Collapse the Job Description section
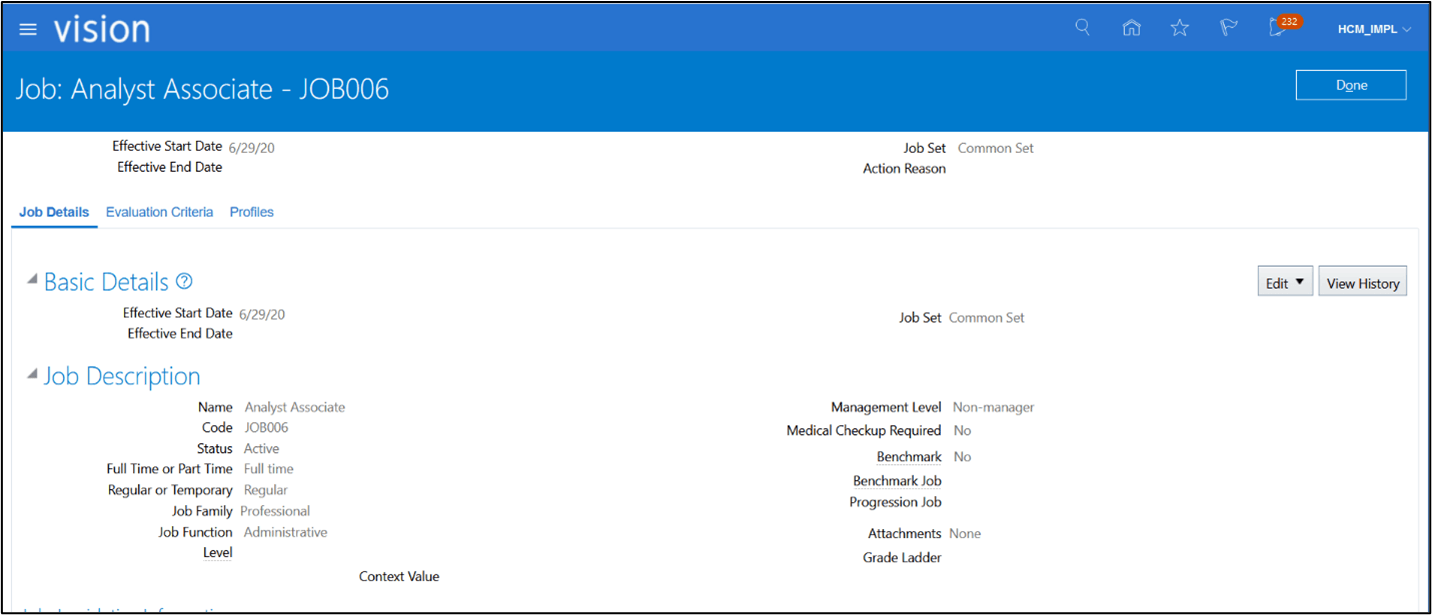Image resolution: width=1432 pixels, height=615 pixels. 31,375
